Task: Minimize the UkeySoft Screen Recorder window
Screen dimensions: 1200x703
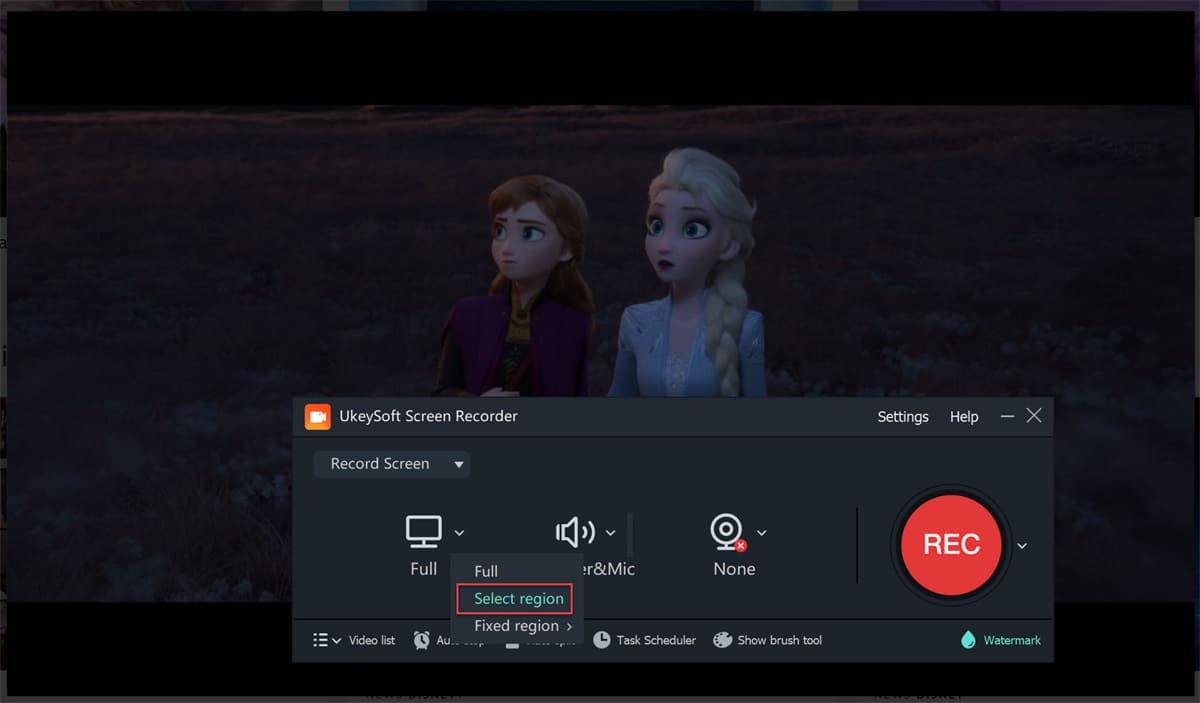Action: click(x=1008, y=416)
